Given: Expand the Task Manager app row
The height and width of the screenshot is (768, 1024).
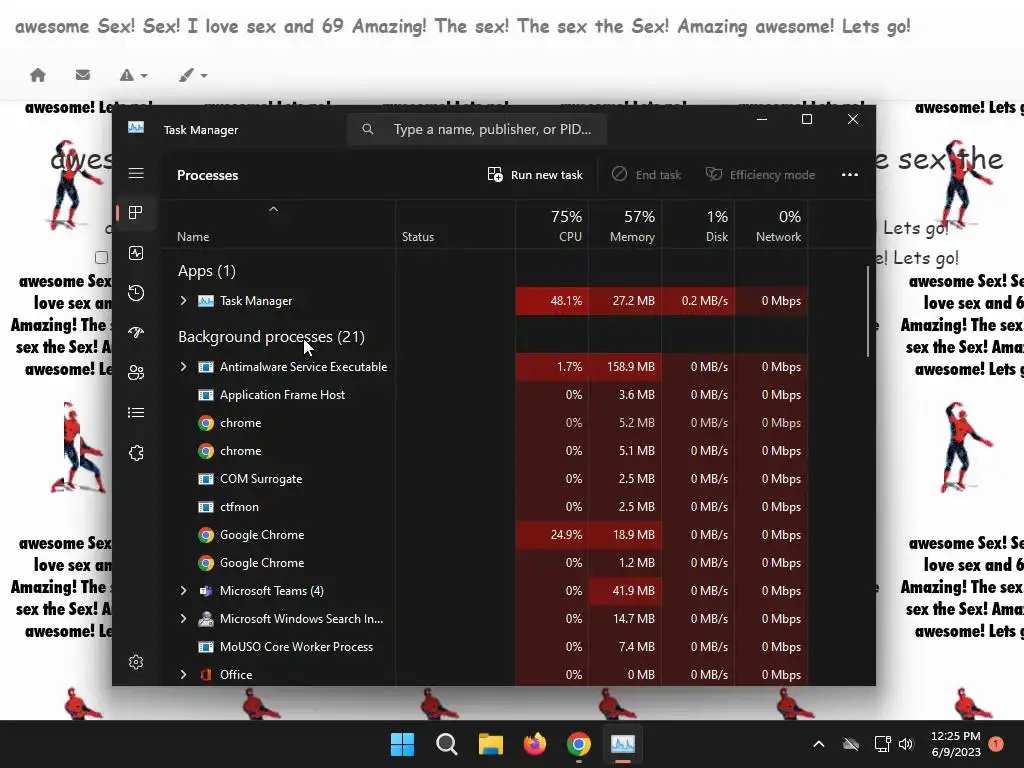Looking at the screenshot, I should pyautogui.click(x=184, y=300).
